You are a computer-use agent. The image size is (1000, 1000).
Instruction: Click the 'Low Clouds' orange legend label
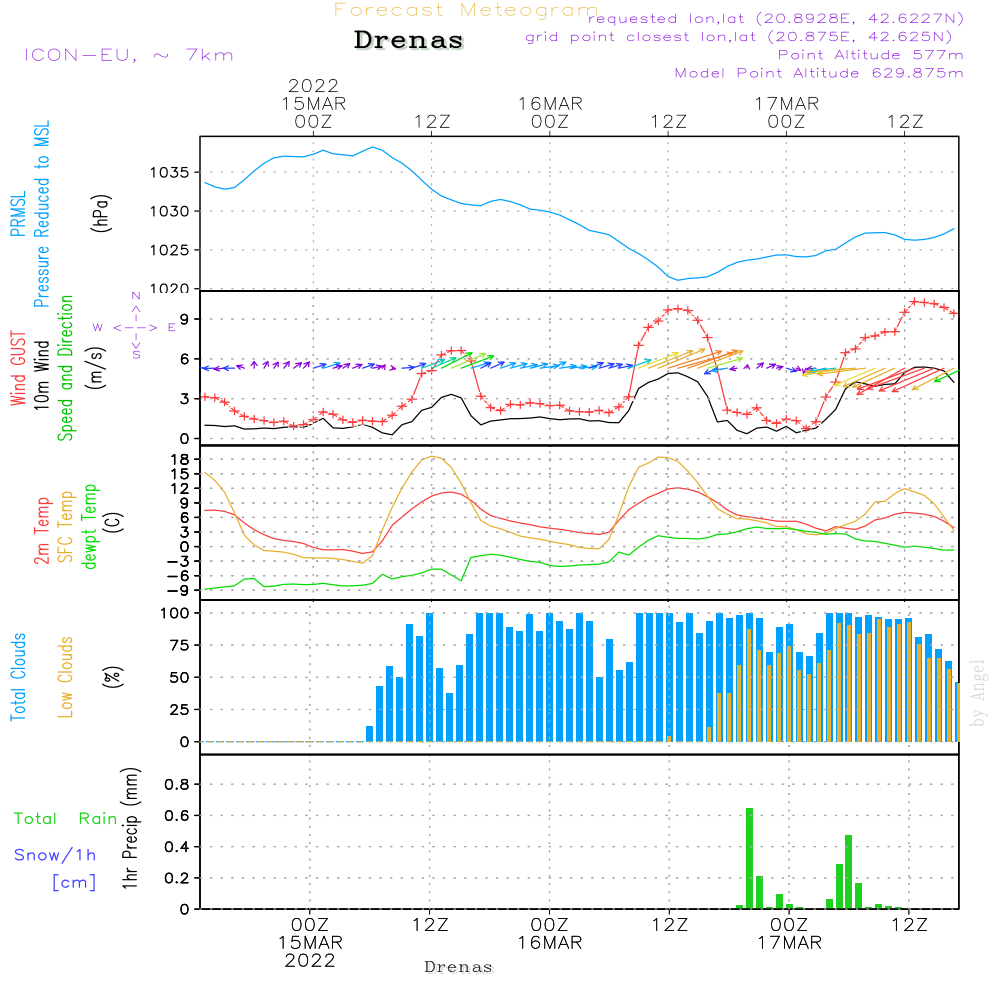pos(66,677)
